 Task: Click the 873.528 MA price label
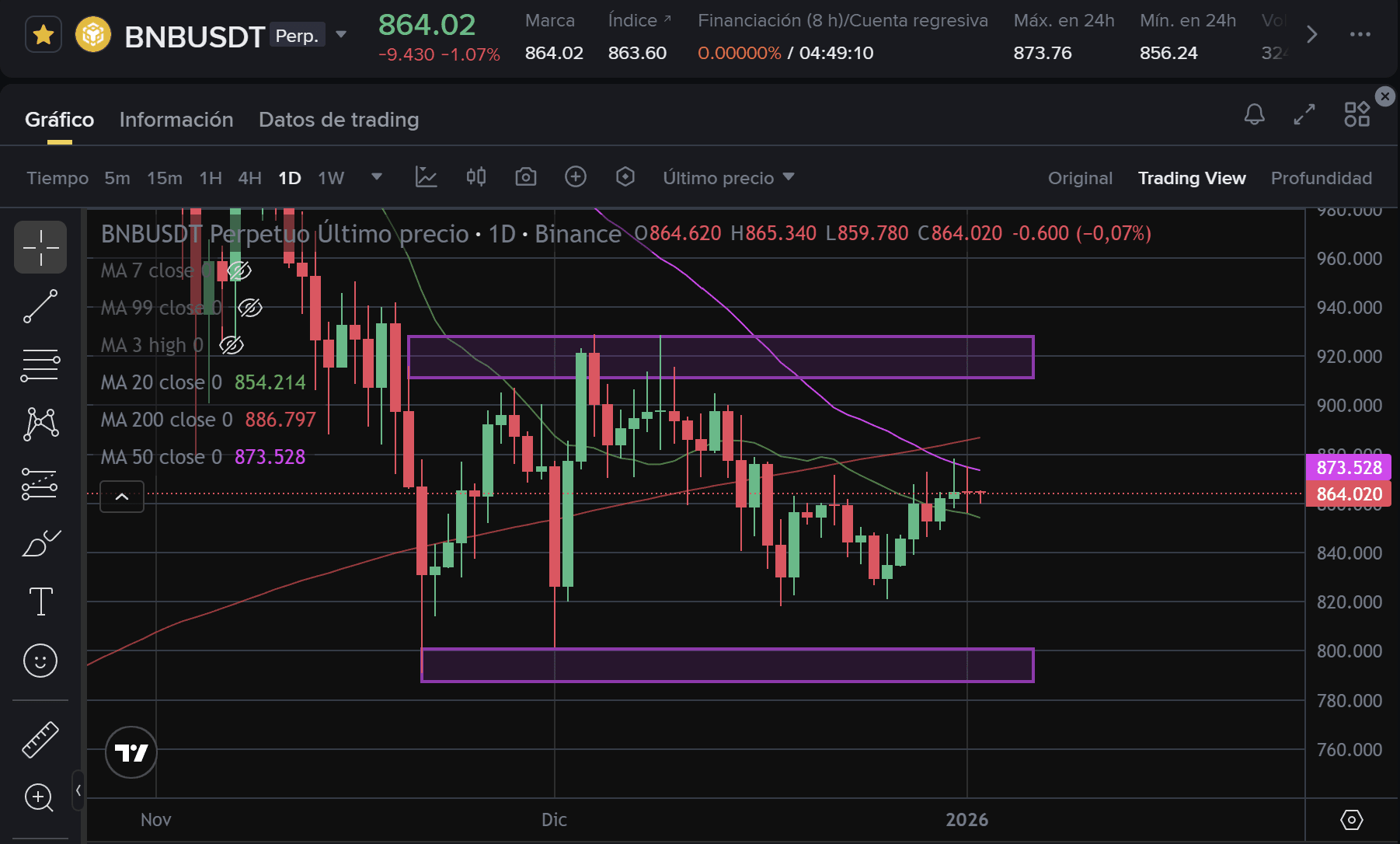point(1349,468)
